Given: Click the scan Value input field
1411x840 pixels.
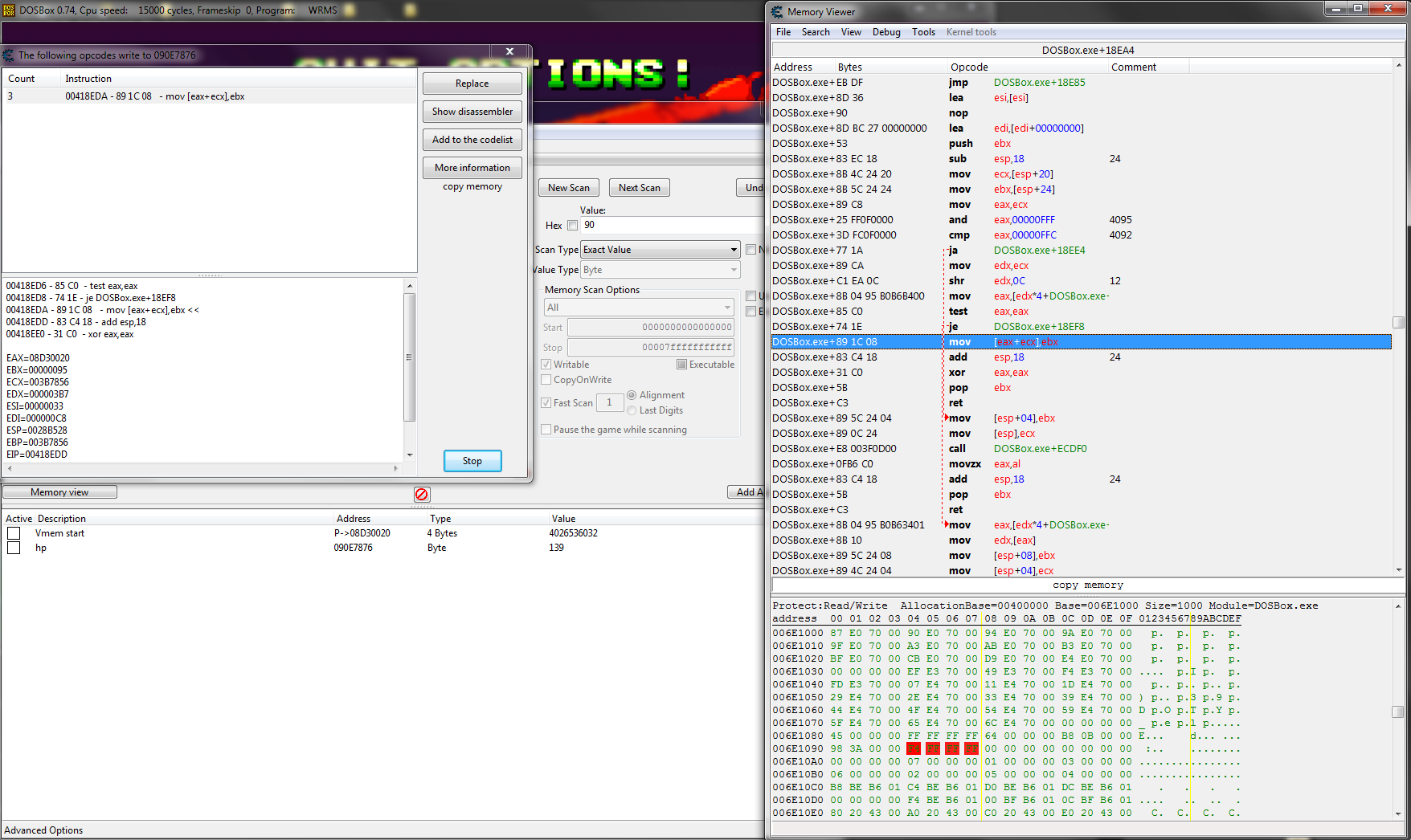Looking at the screenshot, I should pos(671,226).
